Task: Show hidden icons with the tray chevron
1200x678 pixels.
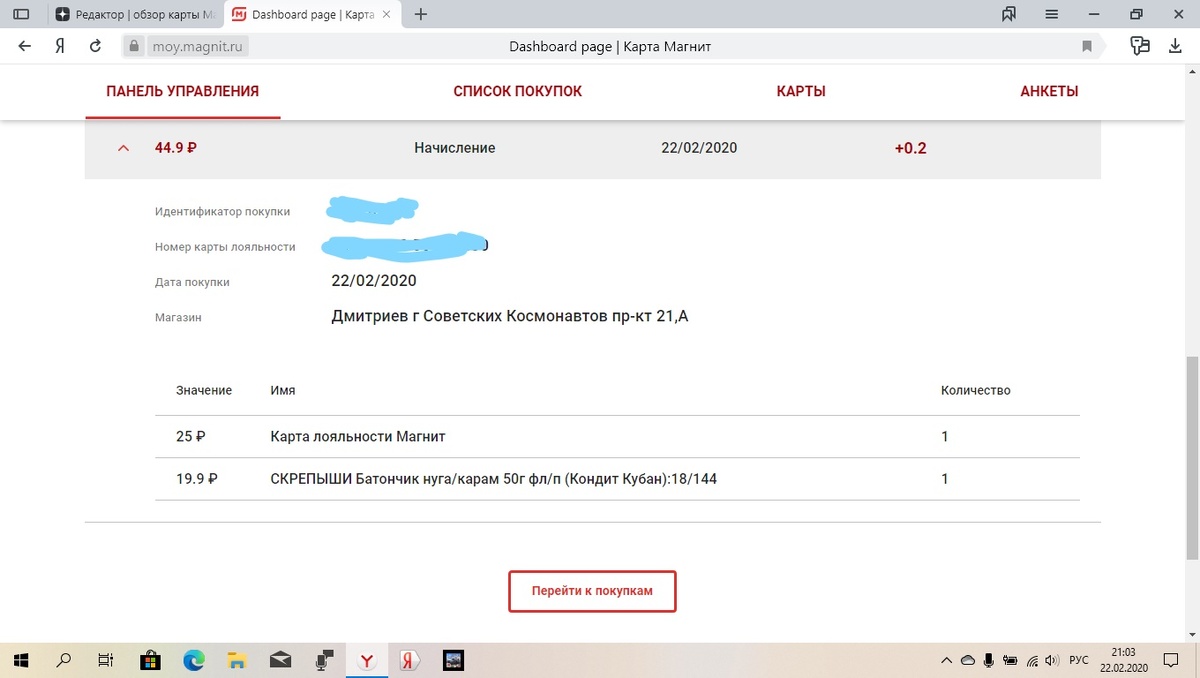Action: 945,660
